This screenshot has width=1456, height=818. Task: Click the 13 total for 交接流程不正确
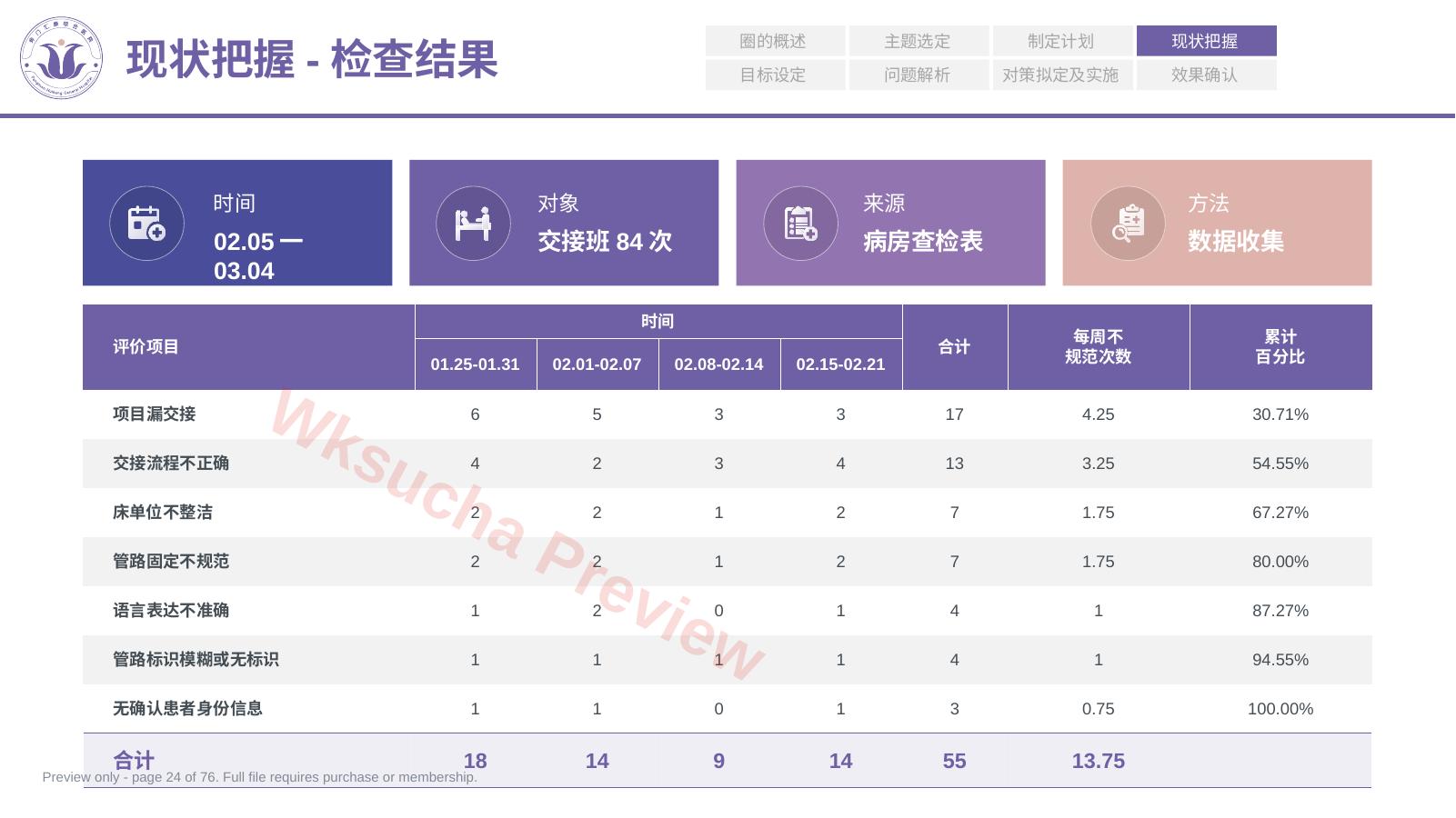pos(954,464)
